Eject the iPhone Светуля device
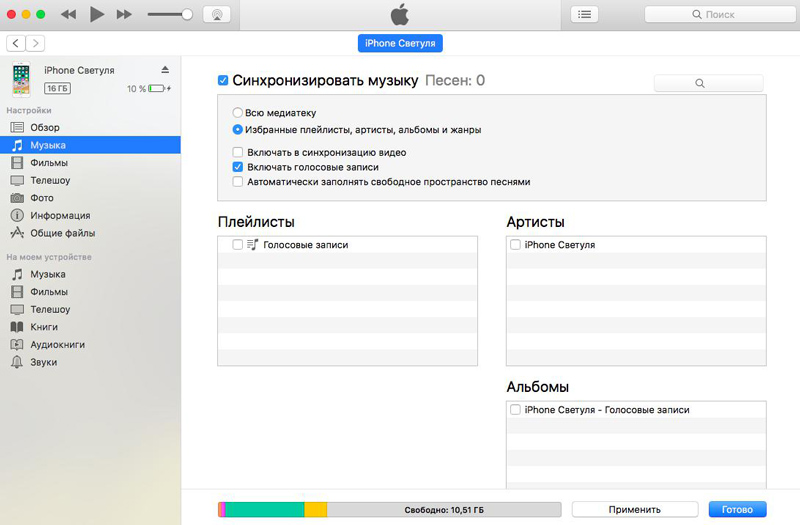The image size is (800, 525). tap(165, 69)
